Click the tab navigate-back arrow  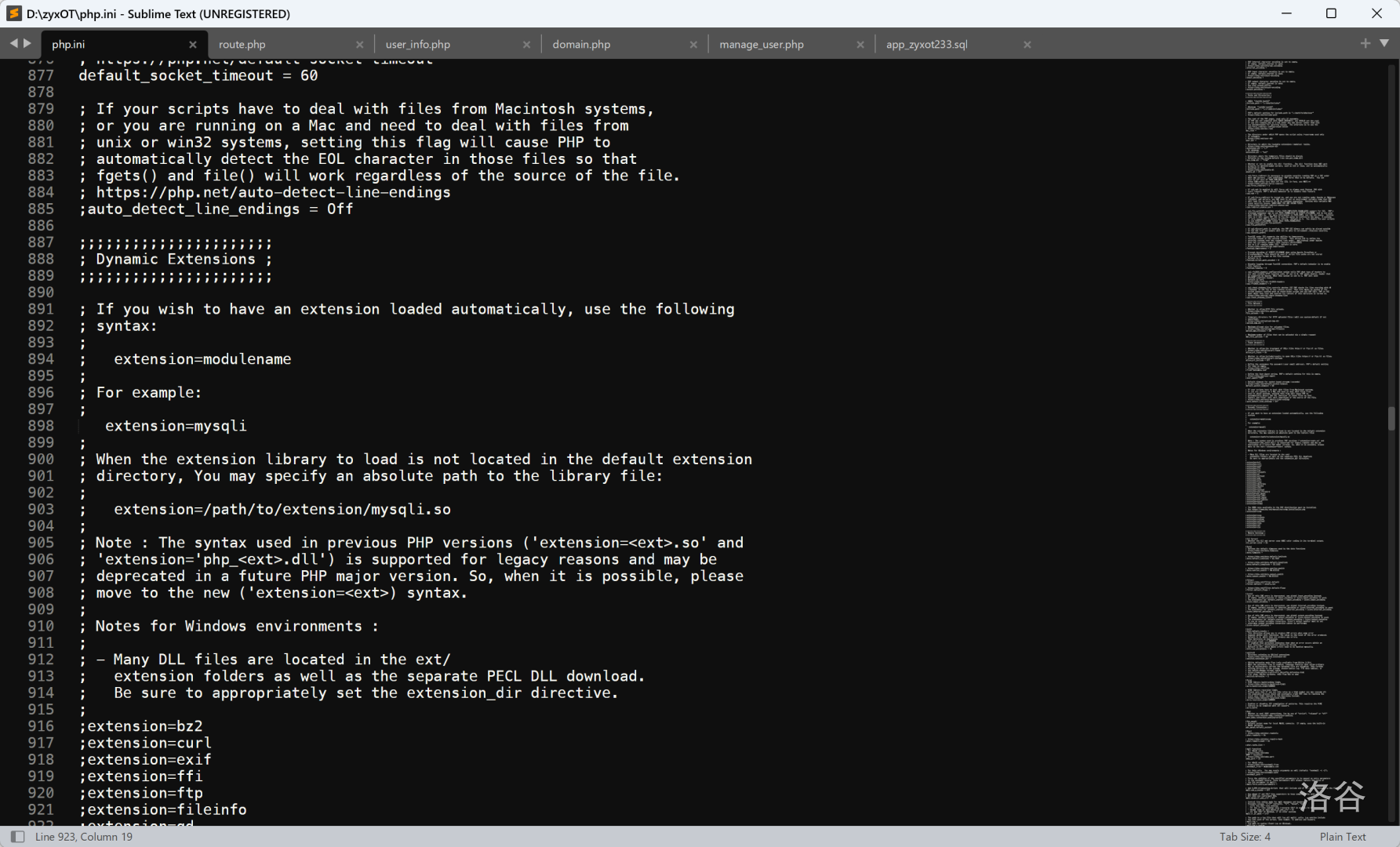coord(13,44)
